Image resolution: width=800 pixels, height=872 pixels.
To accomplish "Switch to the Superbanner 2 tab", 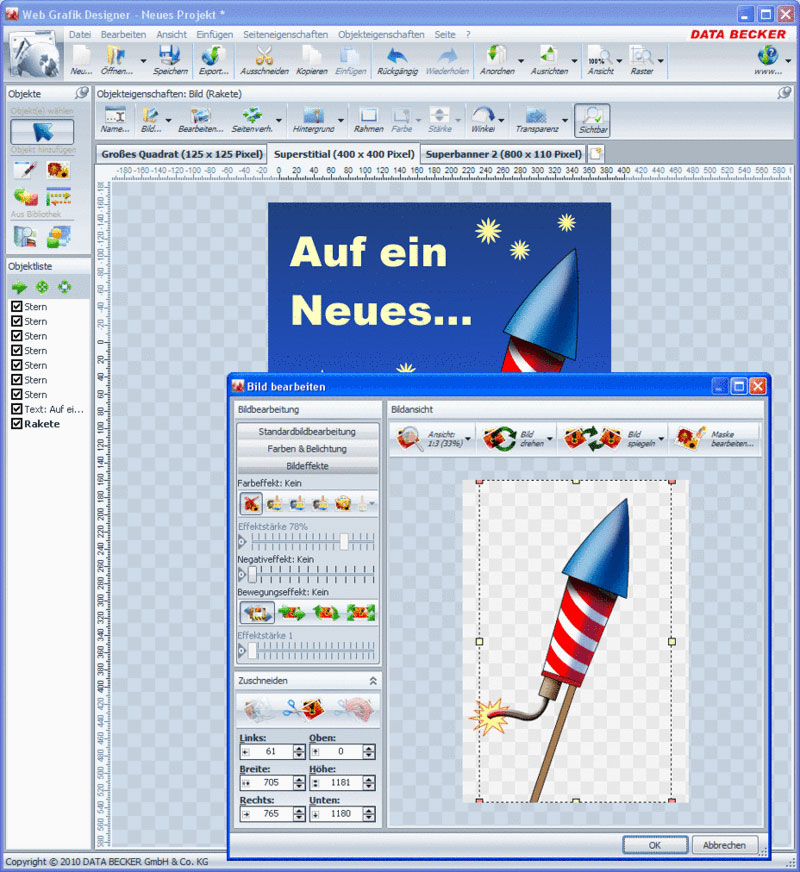I will pos(500,154).
